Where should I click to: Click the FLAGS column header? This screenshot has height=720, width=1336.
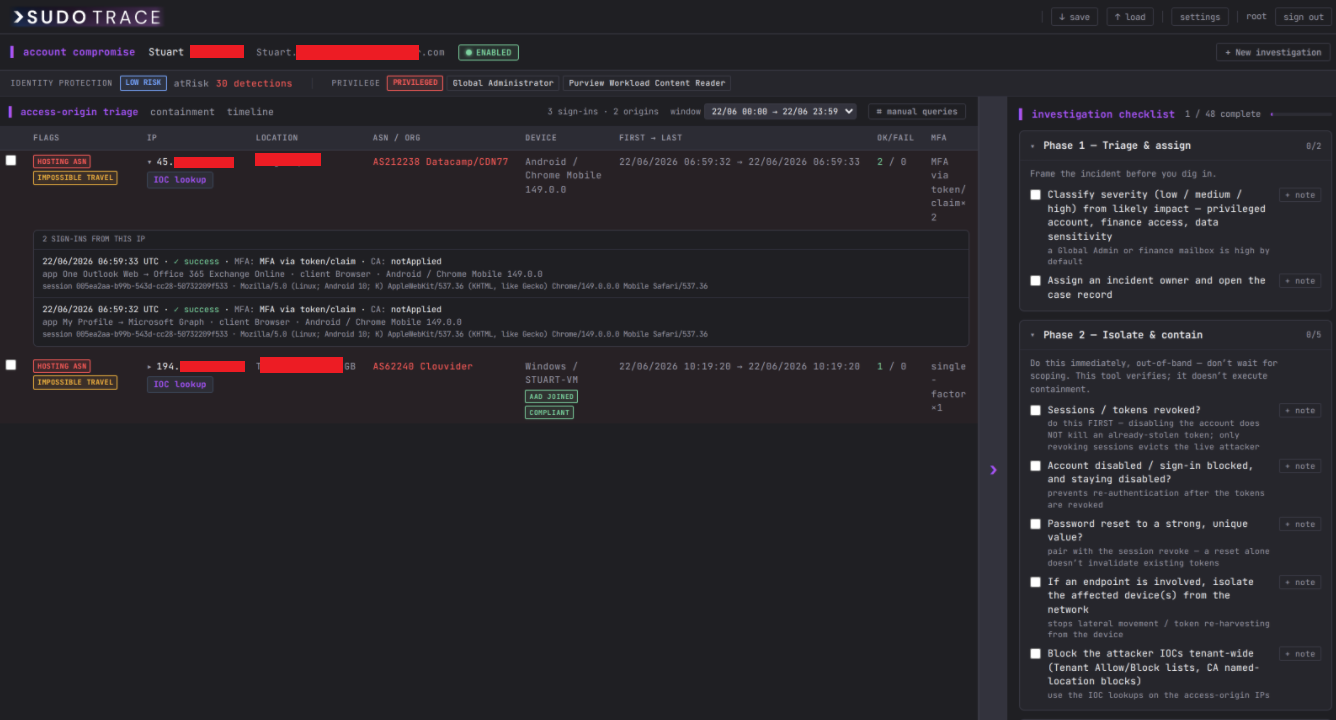click(x=46, y=138)
